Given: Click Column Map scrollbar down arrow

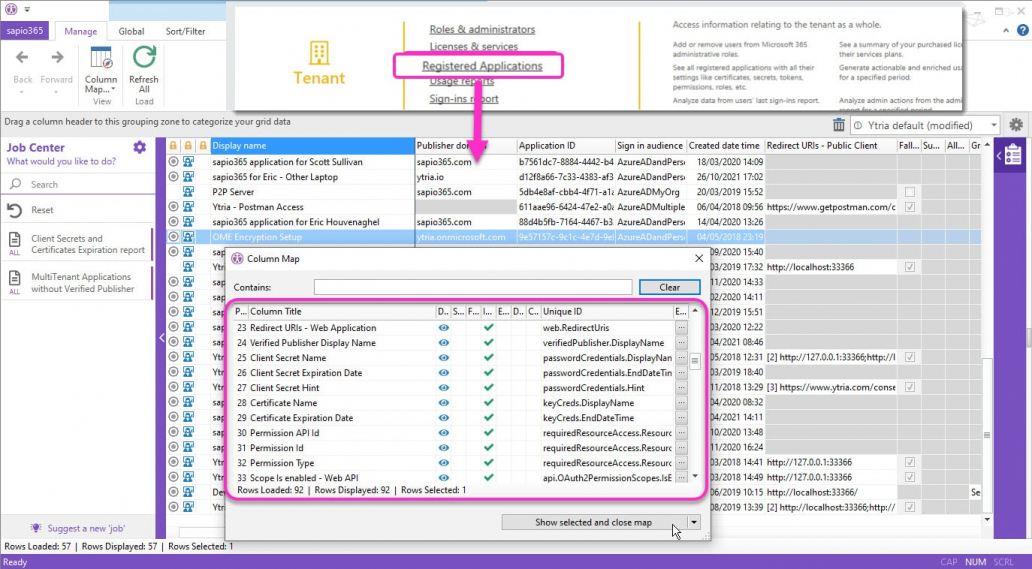Looking at the screenshot, I should coord(695,478).
